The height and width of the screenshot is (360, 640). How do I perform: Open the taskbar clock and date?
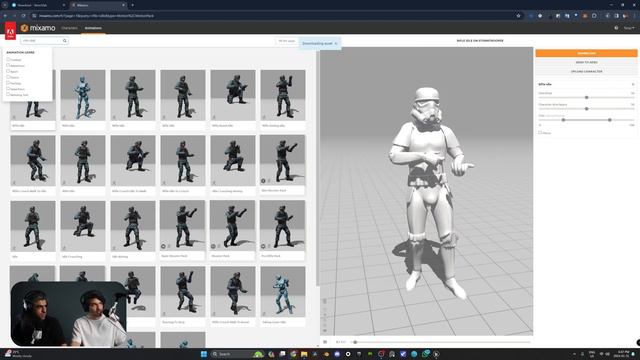click(623, 354)
